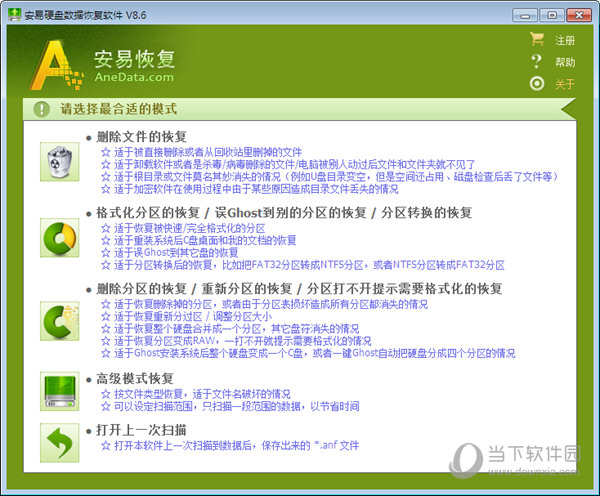Screen dimensions: 600x496
Task: Click line 可以设定扫描范围
Action: click(x=230, y=406)
